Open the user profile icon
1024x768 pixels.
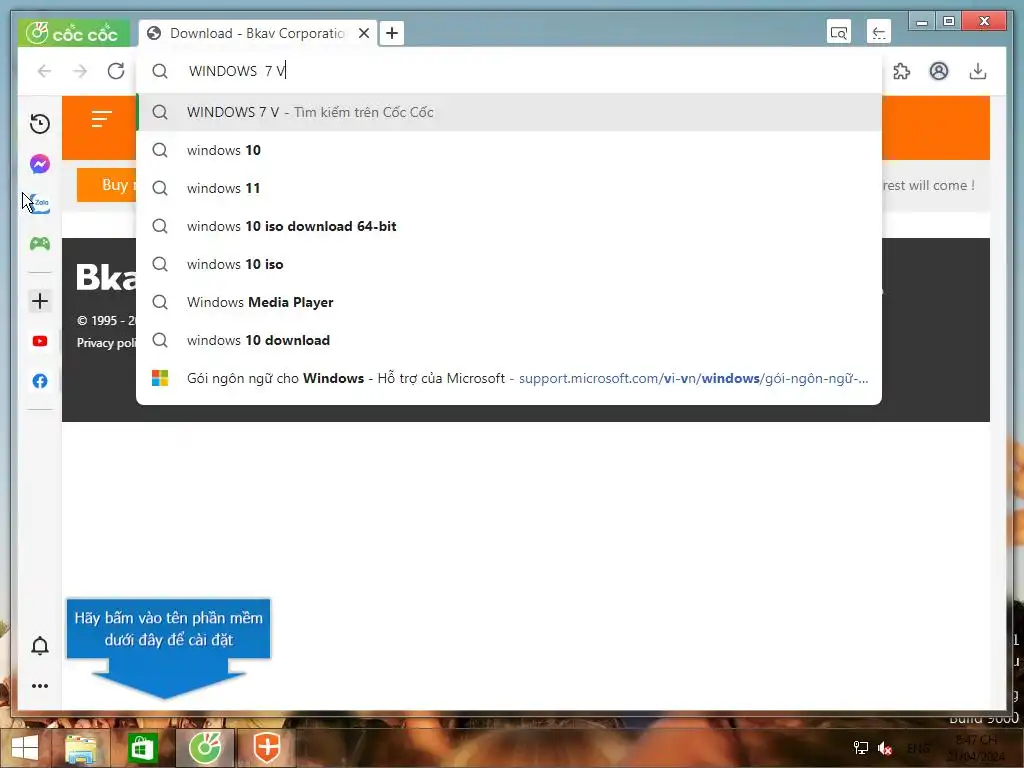pyautogui.click(x=938, y=71)
